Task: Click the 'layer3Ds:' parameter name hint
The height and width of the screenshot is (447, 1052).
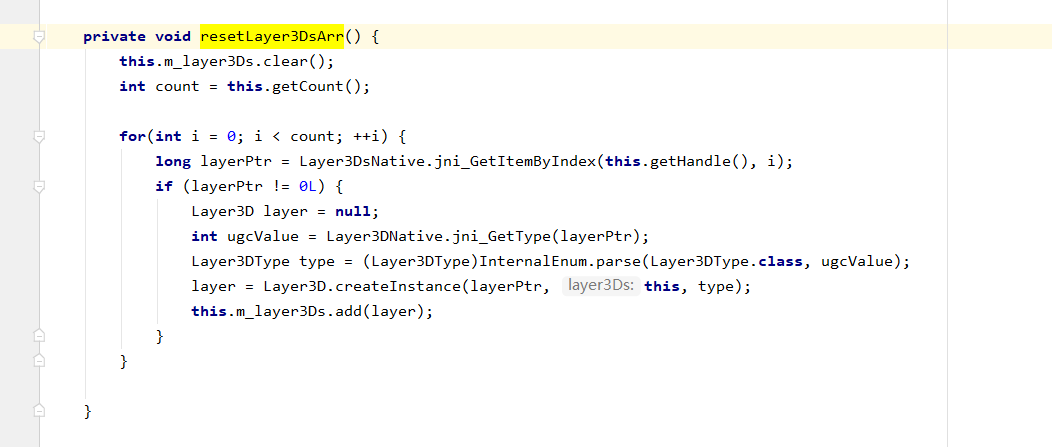Action: coord(602,286)
